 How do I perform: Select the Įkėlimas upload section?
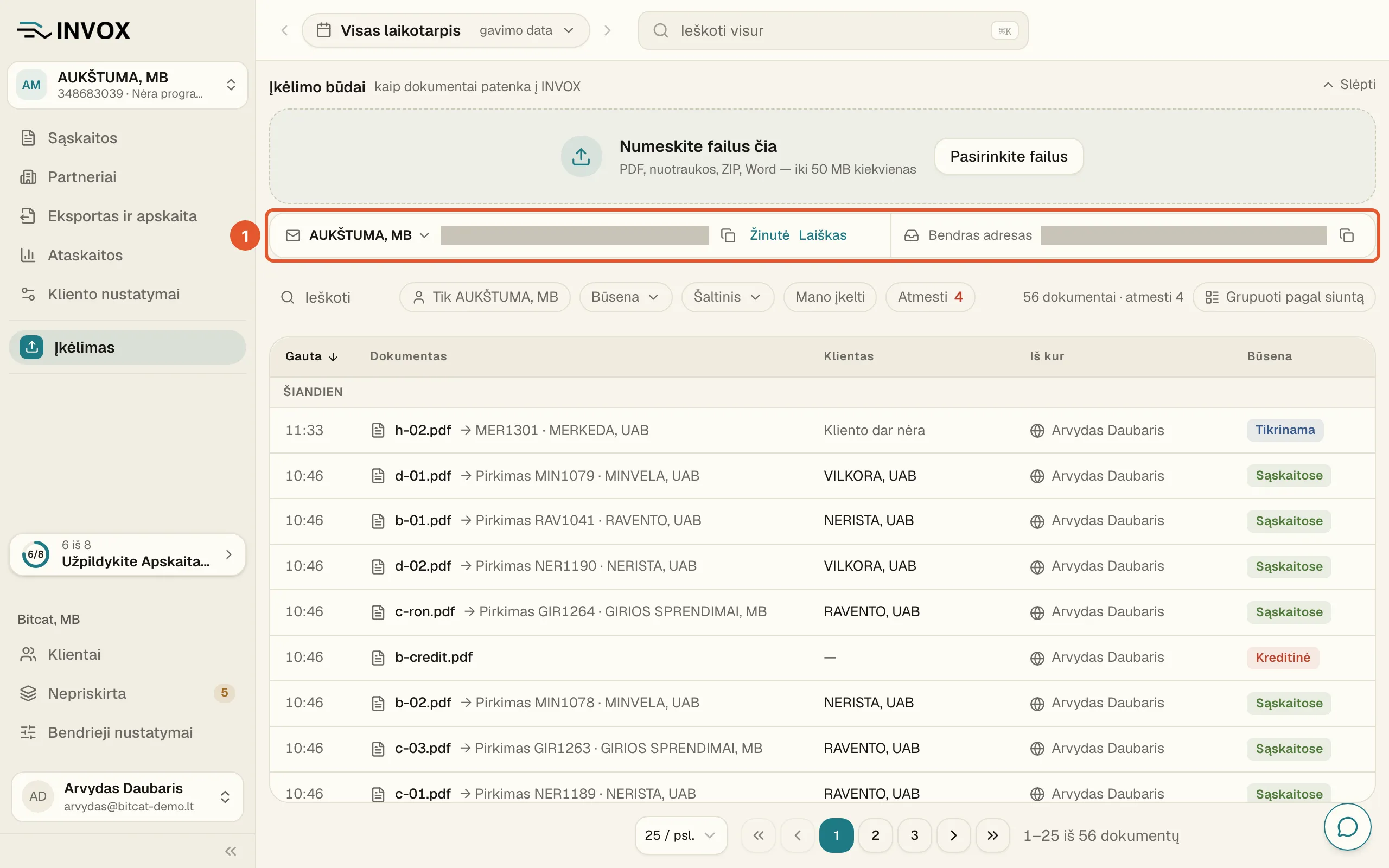tap(128, 347)
